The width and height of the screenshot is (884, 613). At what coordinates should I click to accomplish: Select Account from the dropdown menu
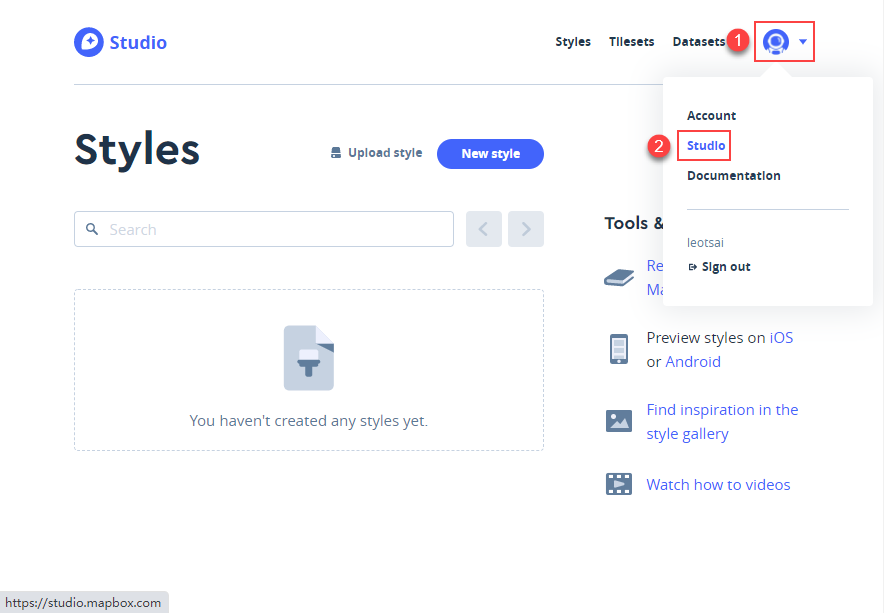point(711,115)
